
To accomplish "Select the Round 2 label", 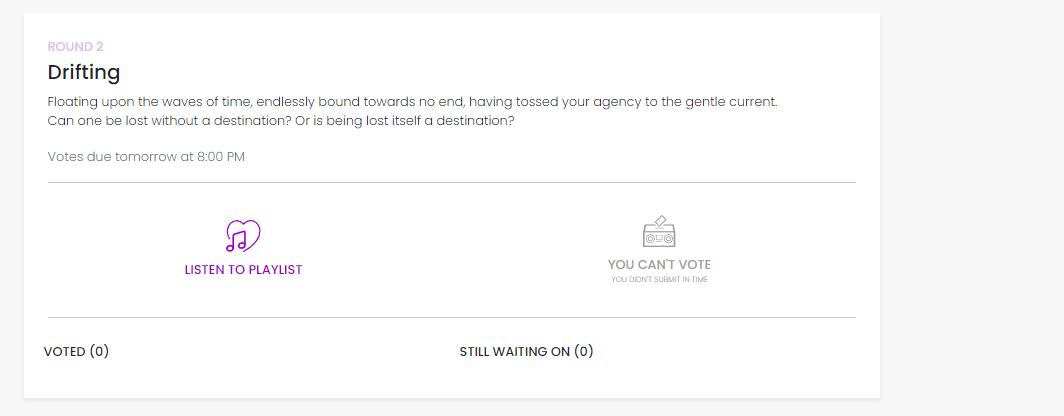I will pyautogui.click(x=75, y=47).
